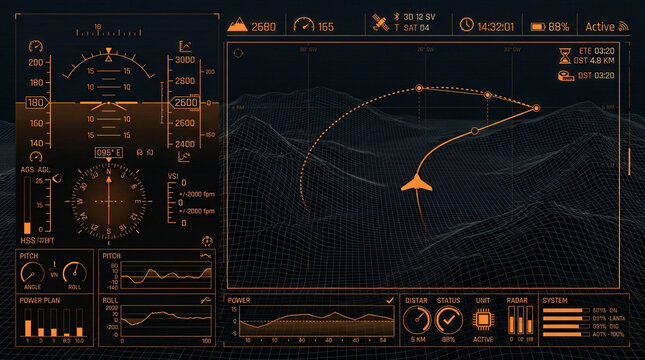The height and width of the screenshot is (360, 645).
Task: Click the 14:32:01 time readout
Action: pos(496,27)
